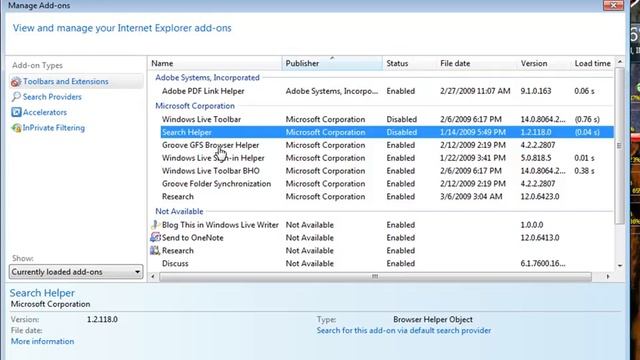Click version 6.1.7600.16... of Discuss
The width and height of the screenshot is (640, 360).
[x=543, y=263]
